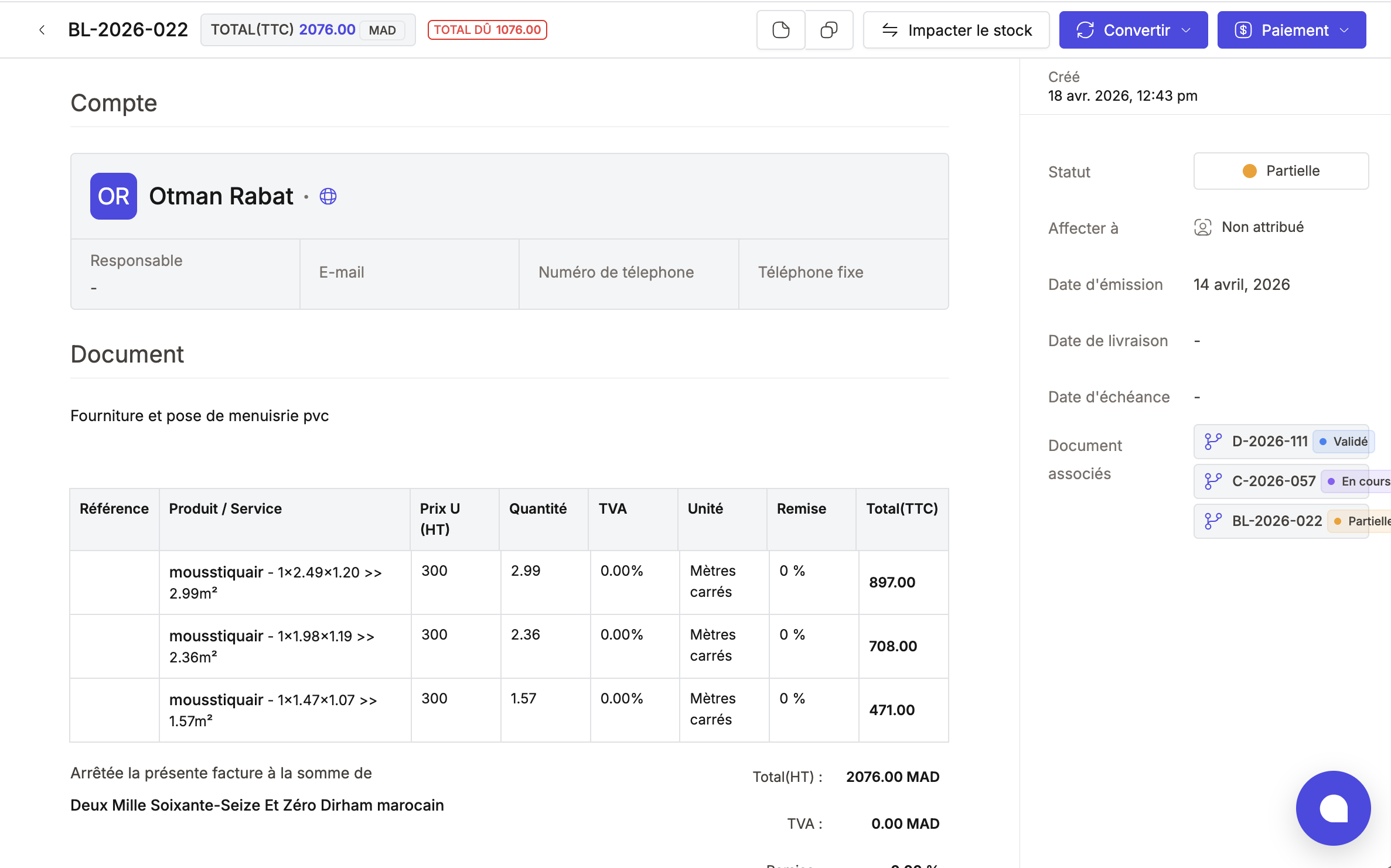This screenshot has width=1391, height=868.
Task: Click the Non attribué assignee field
Action: [x=1263, y=227]
